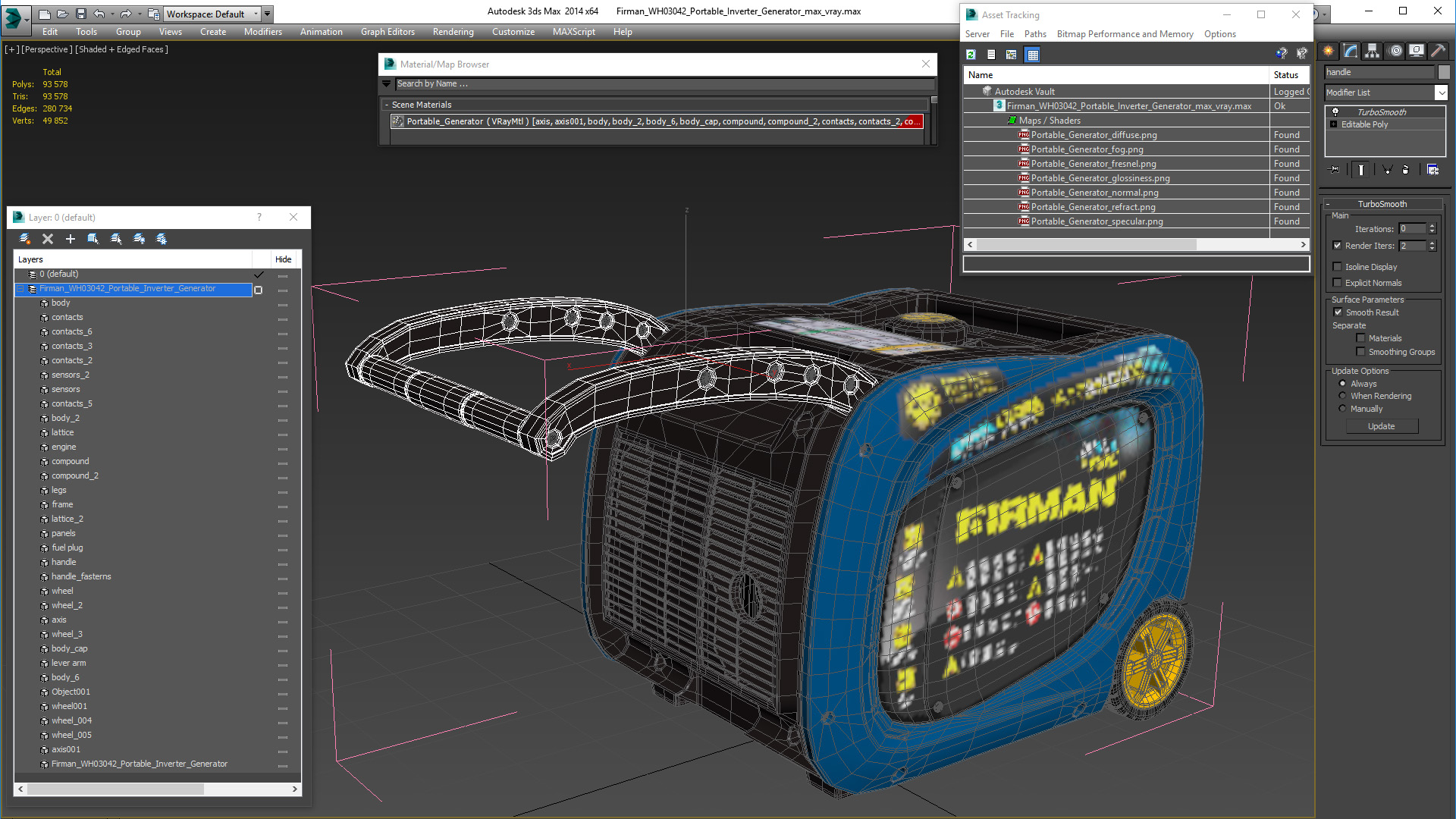Enable Isoline Display checkbox
Screen dimensions: 1456x819
click(1338, 267)
